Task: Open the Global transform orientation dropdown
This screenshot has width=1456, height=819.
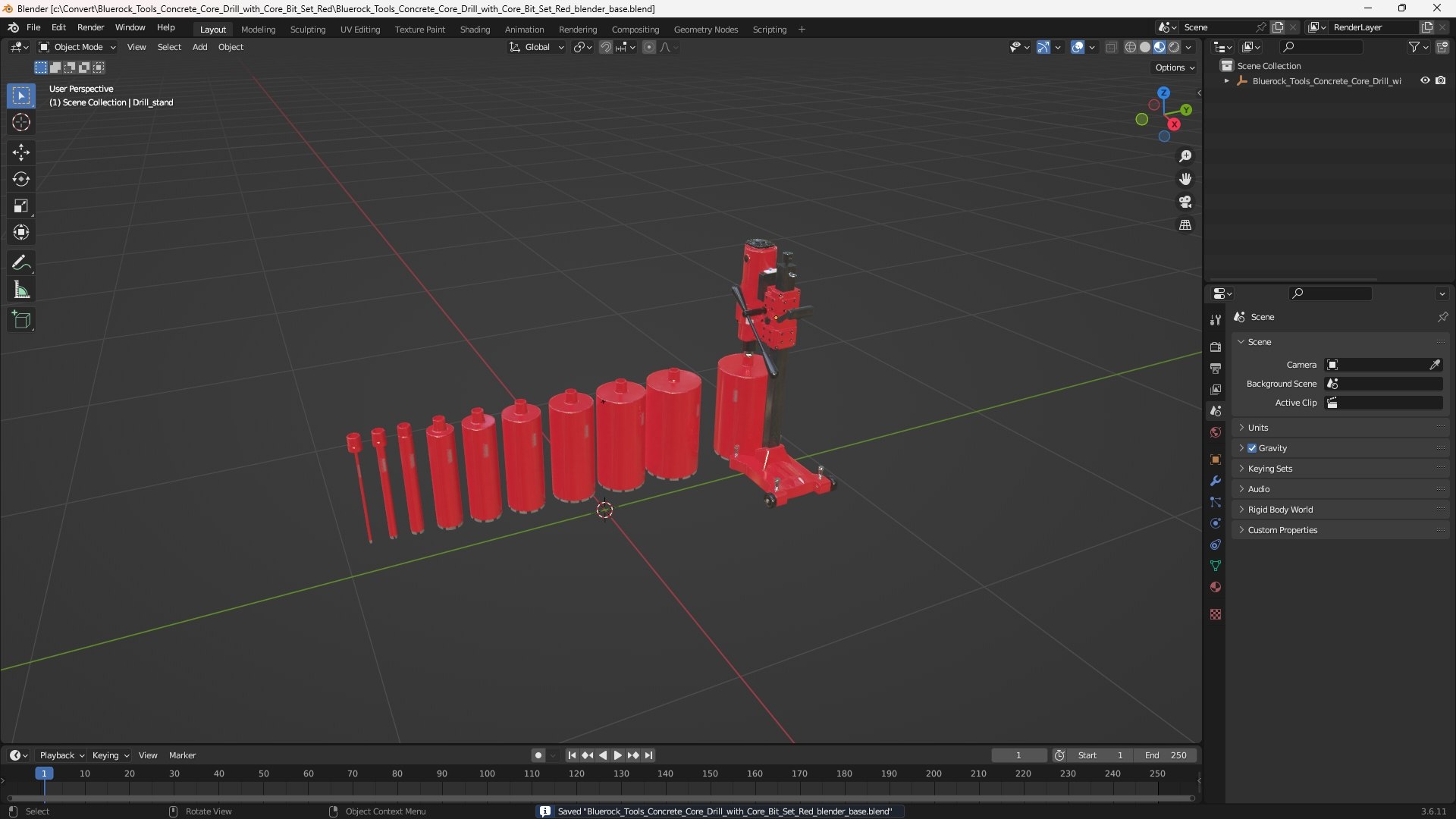Action: 536,47
